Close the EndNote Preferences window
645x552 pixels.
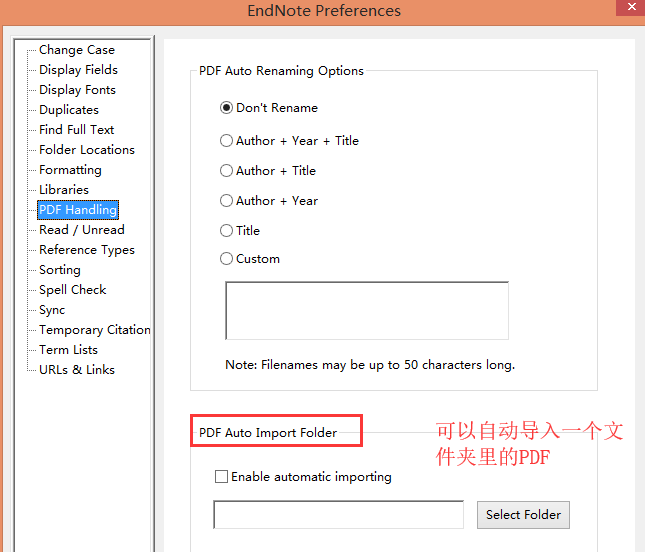click(x=631, y=7)
